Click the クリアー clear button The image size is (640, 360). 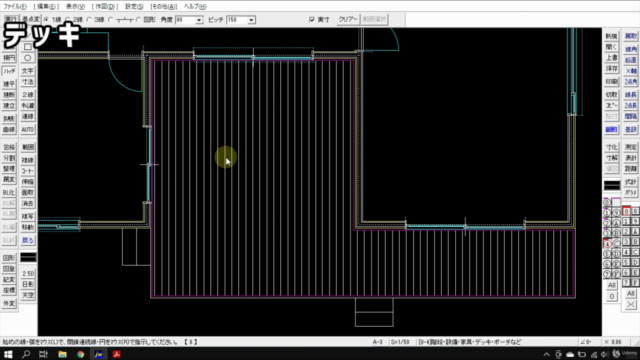coord(348,19)
